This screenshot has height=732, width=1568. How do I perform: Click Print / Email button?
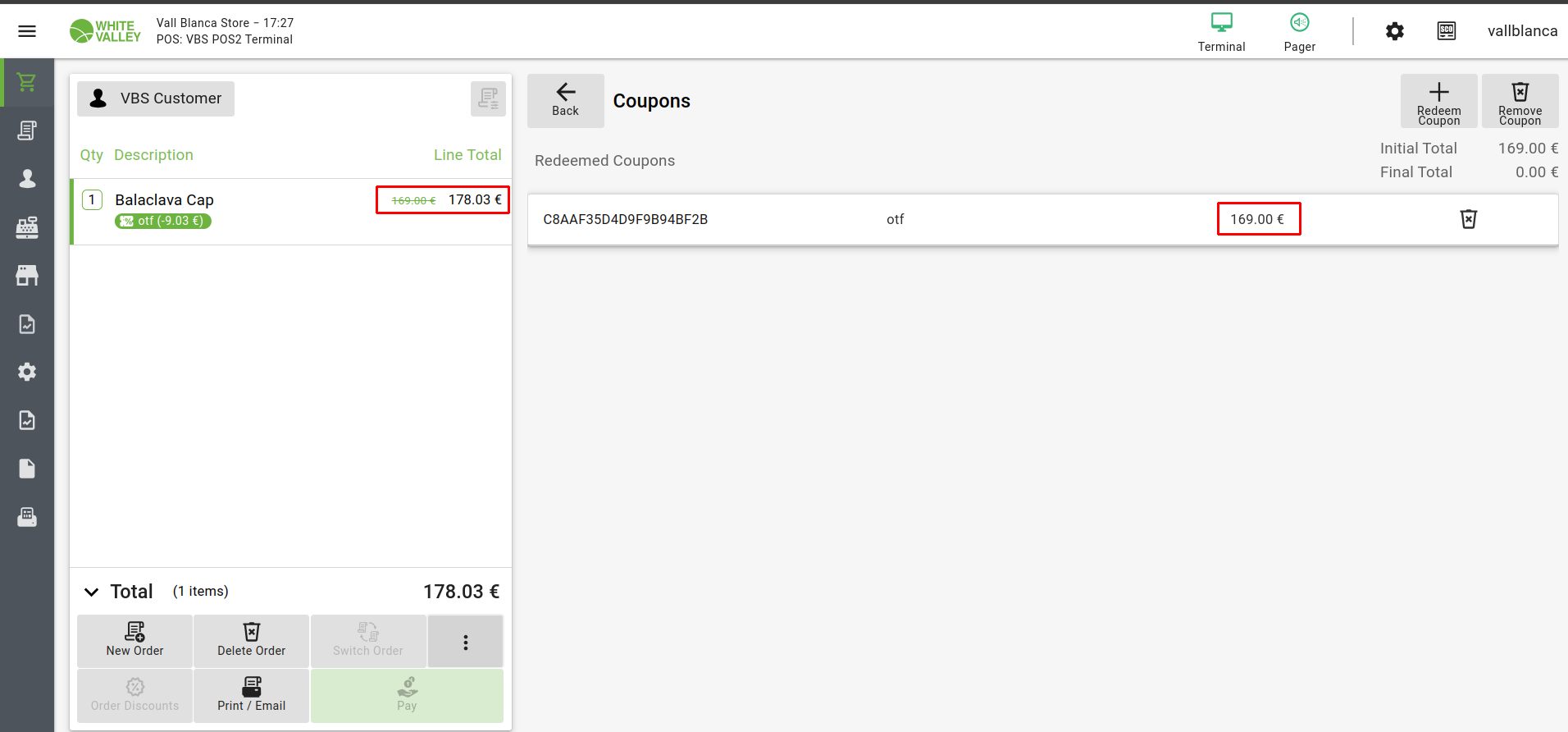pyautogui.click(x=251, y=696)
